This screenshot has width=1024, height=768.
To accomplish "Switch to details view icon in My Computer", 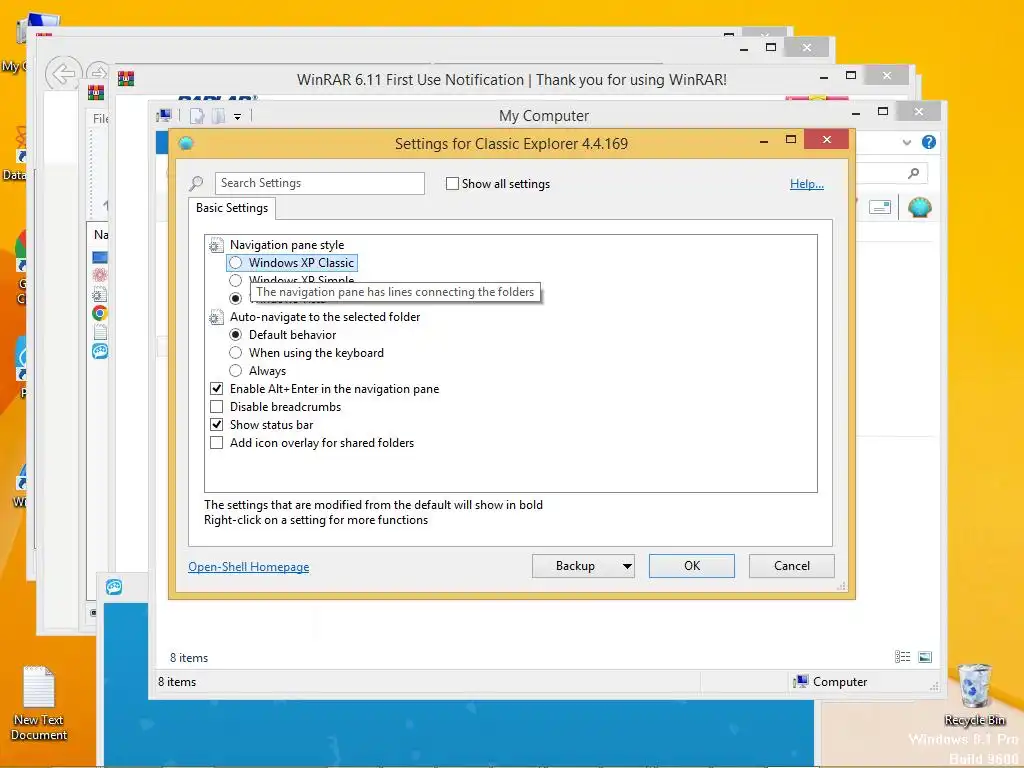I will [x=903, y=657].
